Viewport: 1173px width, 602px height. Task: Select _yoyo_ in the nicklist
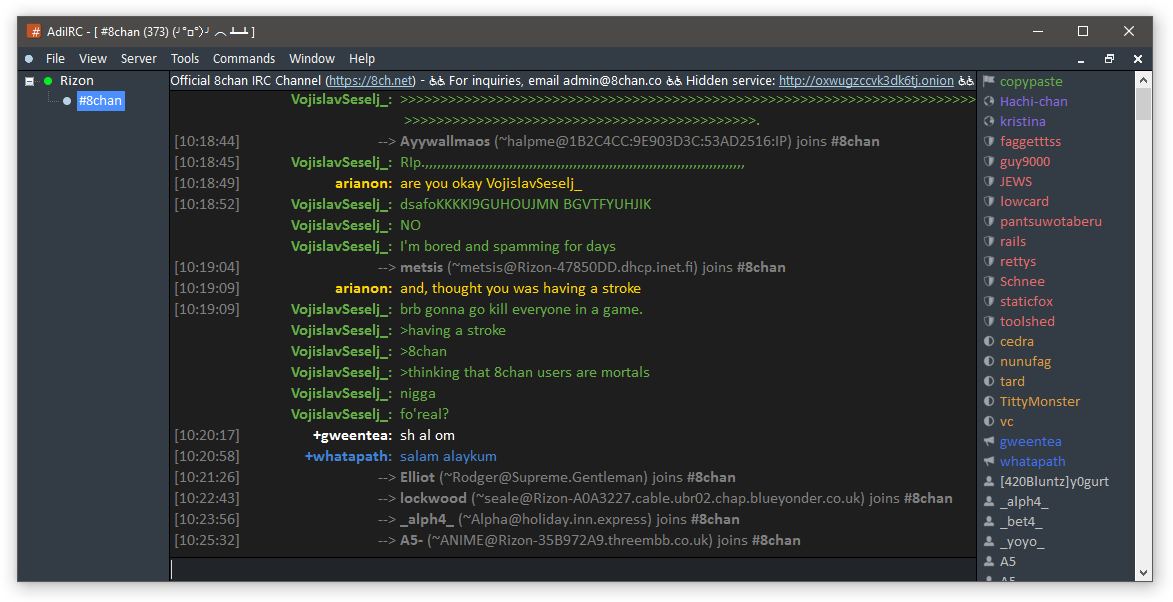pyautogui.click(x=1022, y=541)
